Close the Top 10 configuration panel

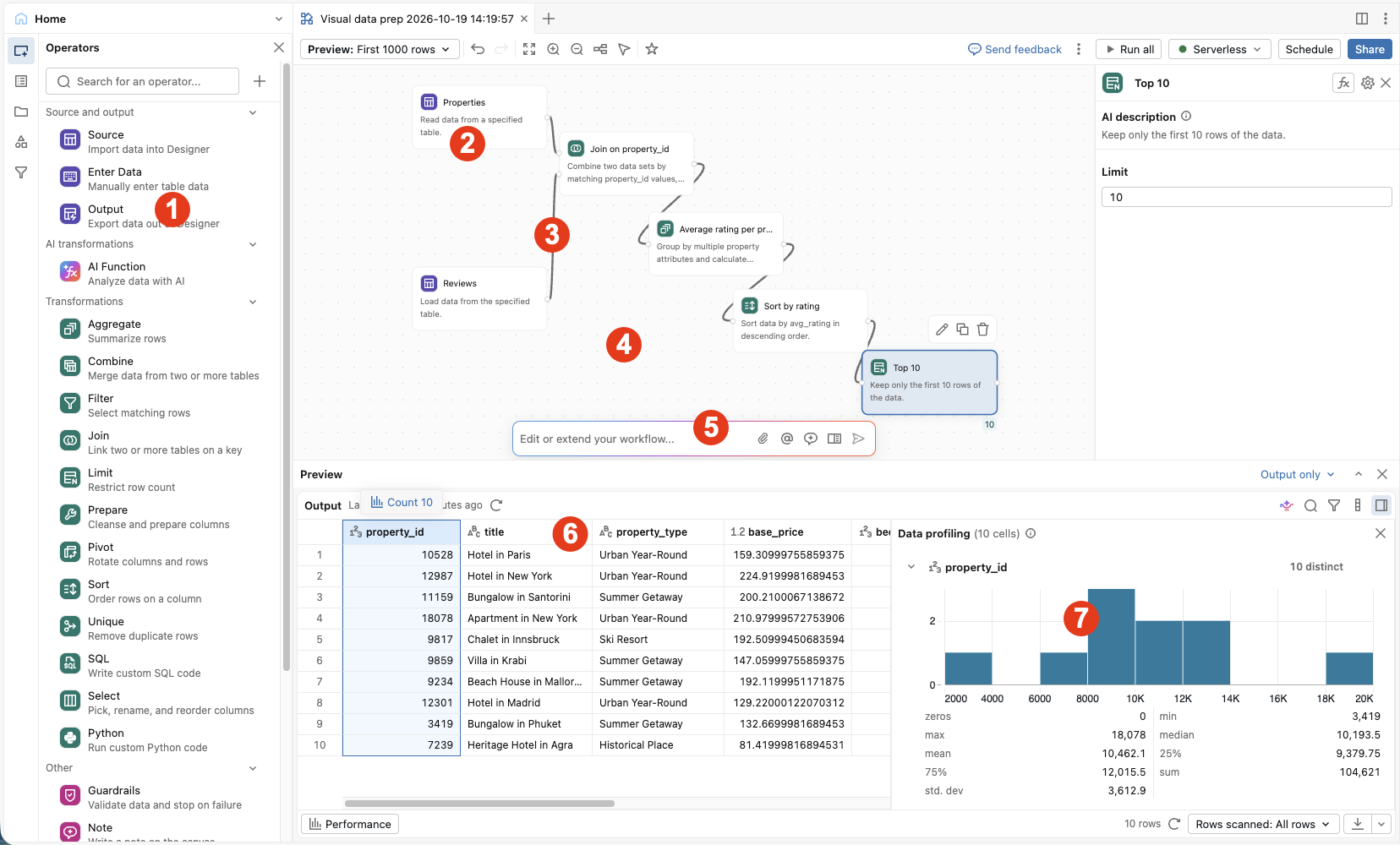click(x=1386, y=83)
